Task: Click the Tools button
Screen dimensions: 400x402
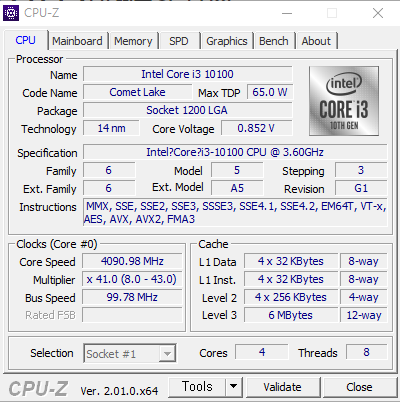Action: click(197, 387)
